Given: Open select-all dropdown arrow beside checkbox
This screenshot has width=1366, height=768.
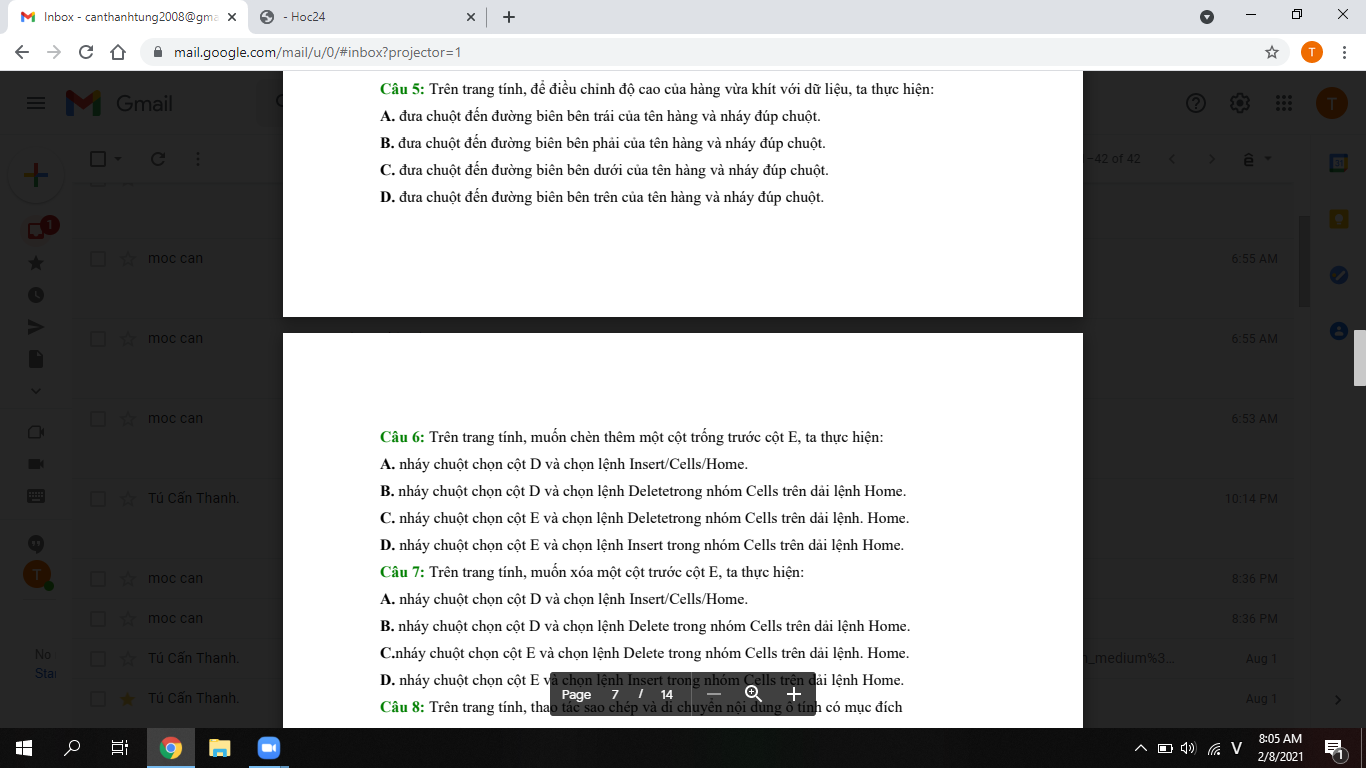Looking at the screenshot, I should click(118, 159).
